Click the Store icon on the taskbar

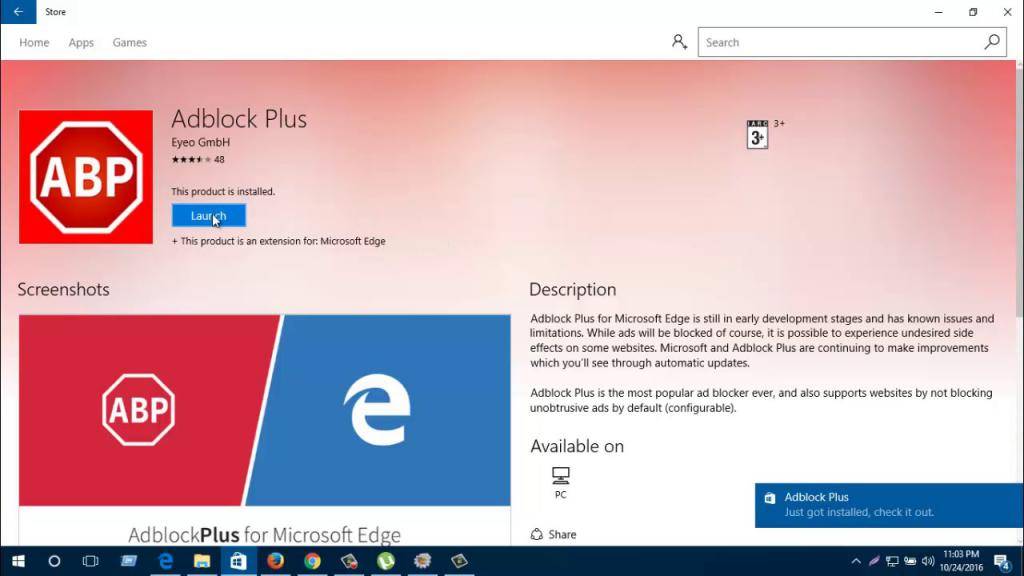click(x=238, y=561)
